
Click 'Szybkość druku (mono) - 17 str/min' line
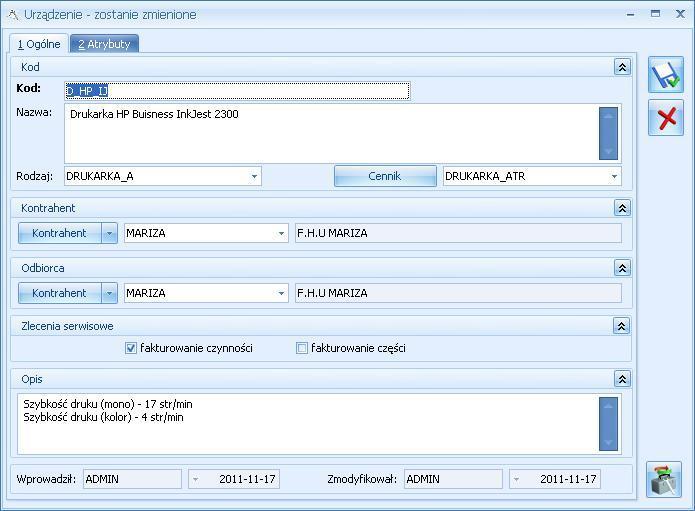[108, 404]
